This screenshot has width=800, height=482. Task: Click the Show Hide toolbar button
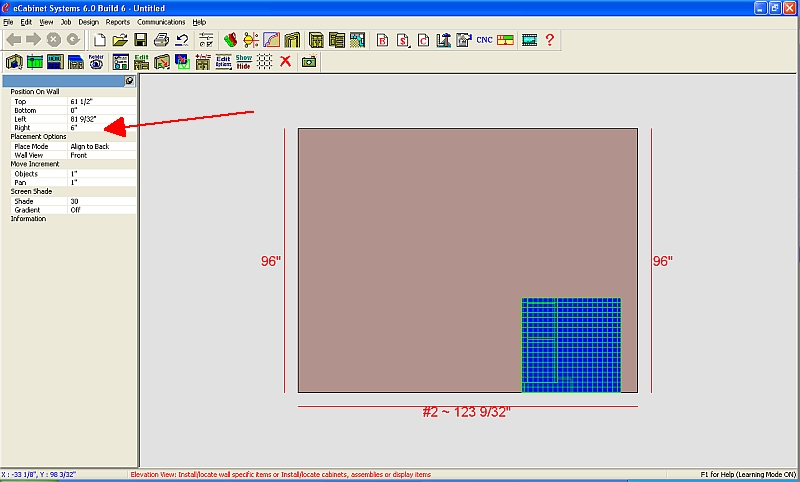click(x=244, y=61)
